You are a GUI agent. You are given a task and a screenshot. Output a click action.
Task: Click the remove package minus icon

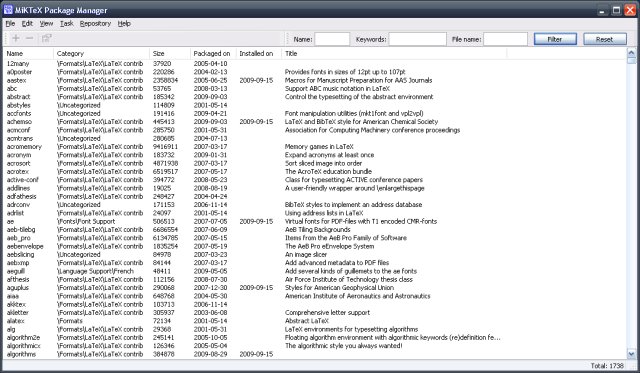tap(29, 38)
